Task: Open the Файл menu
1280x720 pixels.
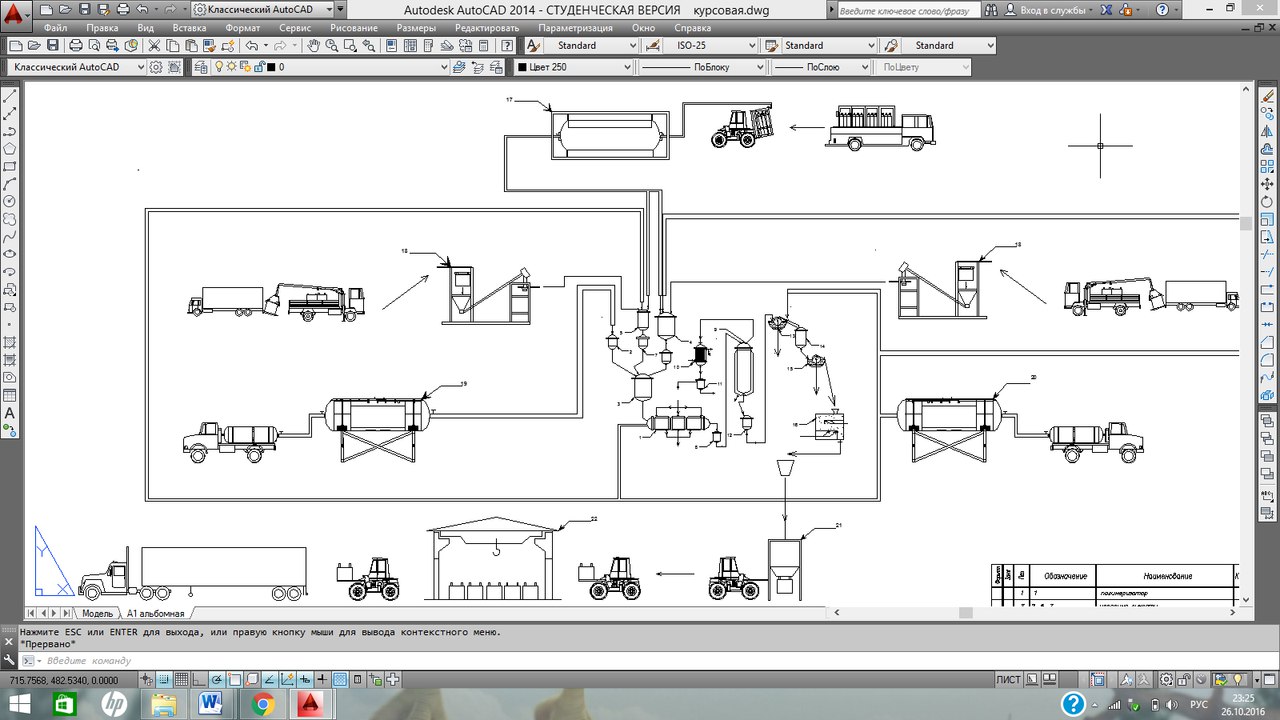Action: [54, 28]
